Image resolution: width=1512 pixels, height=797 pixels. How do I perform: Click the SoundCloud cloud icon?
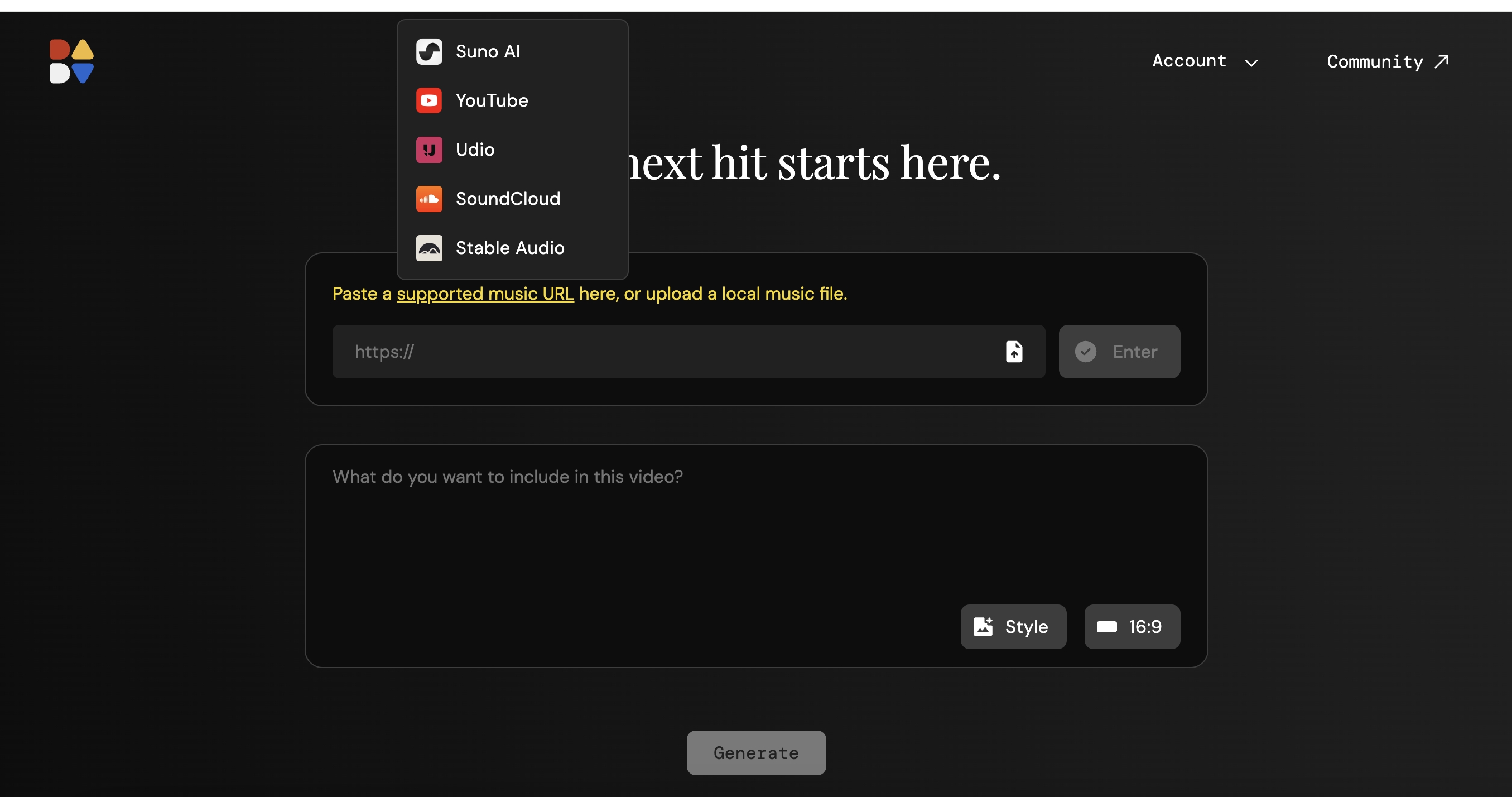(x=429, y=199)
